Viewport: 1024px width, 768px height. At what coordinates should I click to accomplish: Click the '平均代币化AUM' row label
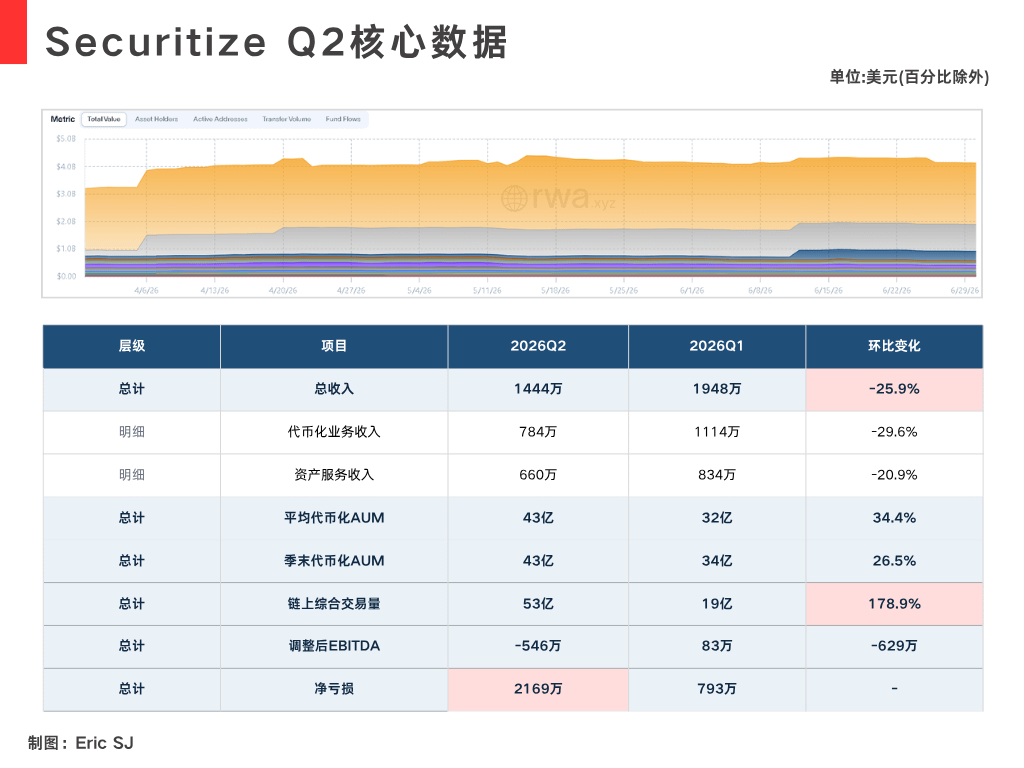click(x=334, y=518)
